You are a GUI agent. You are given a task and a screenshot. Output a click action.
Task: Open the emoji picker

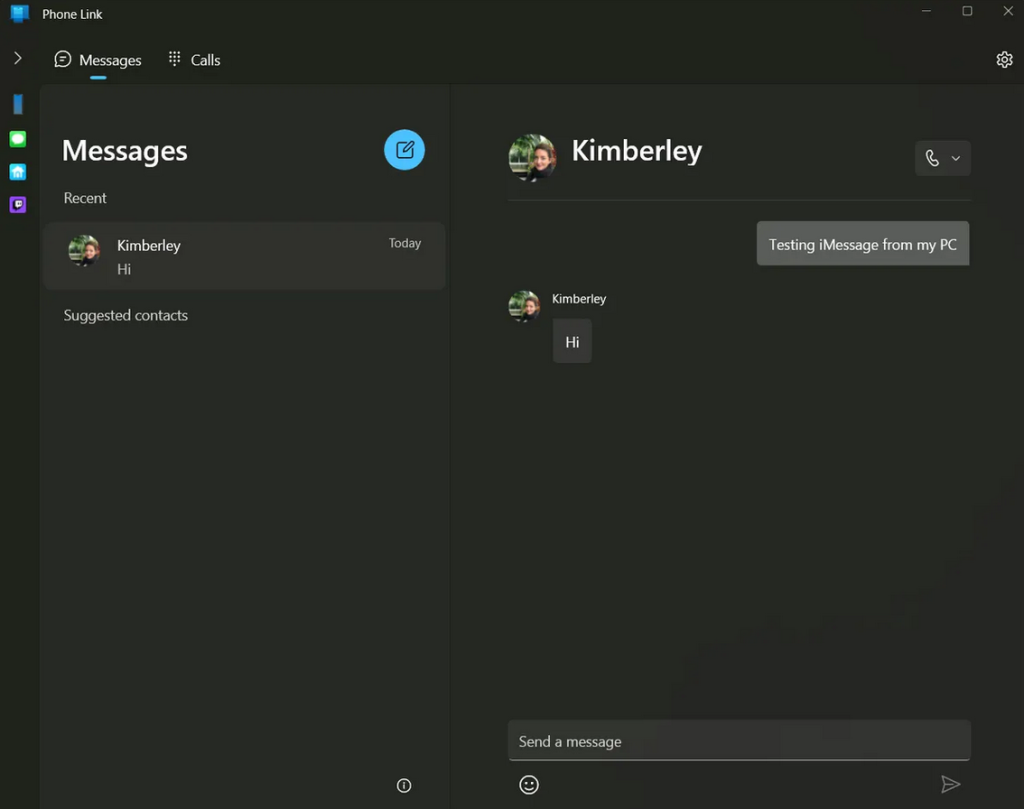point(529,785)
